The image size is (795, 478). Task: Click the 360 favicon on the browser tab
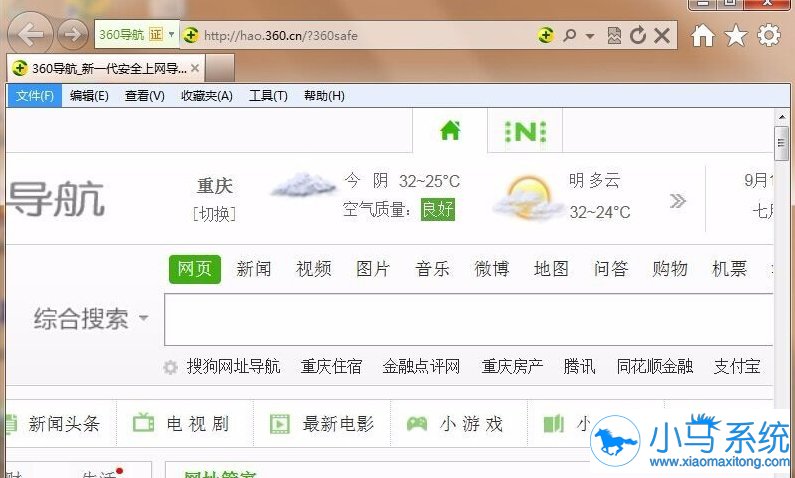(x=19, y=68)
